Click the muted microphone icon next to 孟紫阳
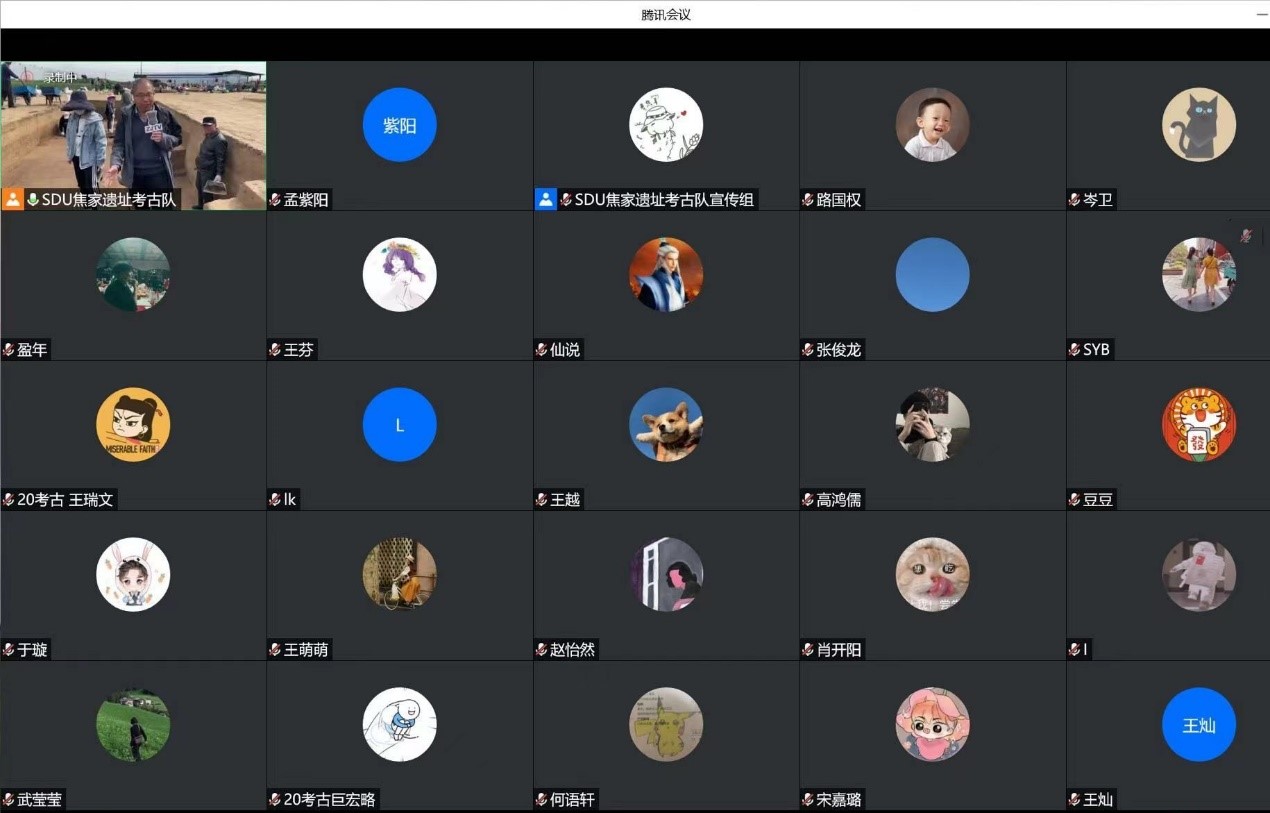 [x=275, y=200]
